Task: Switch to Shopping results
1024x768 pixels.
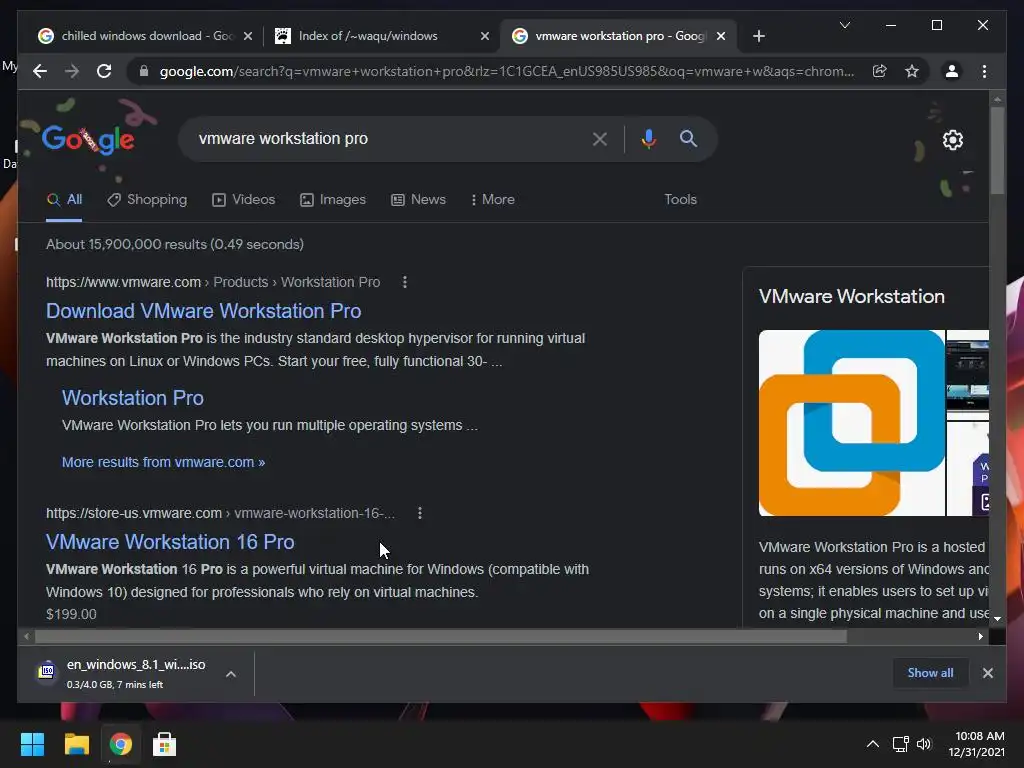Action: pyautogui.click(x=147, y=200)
